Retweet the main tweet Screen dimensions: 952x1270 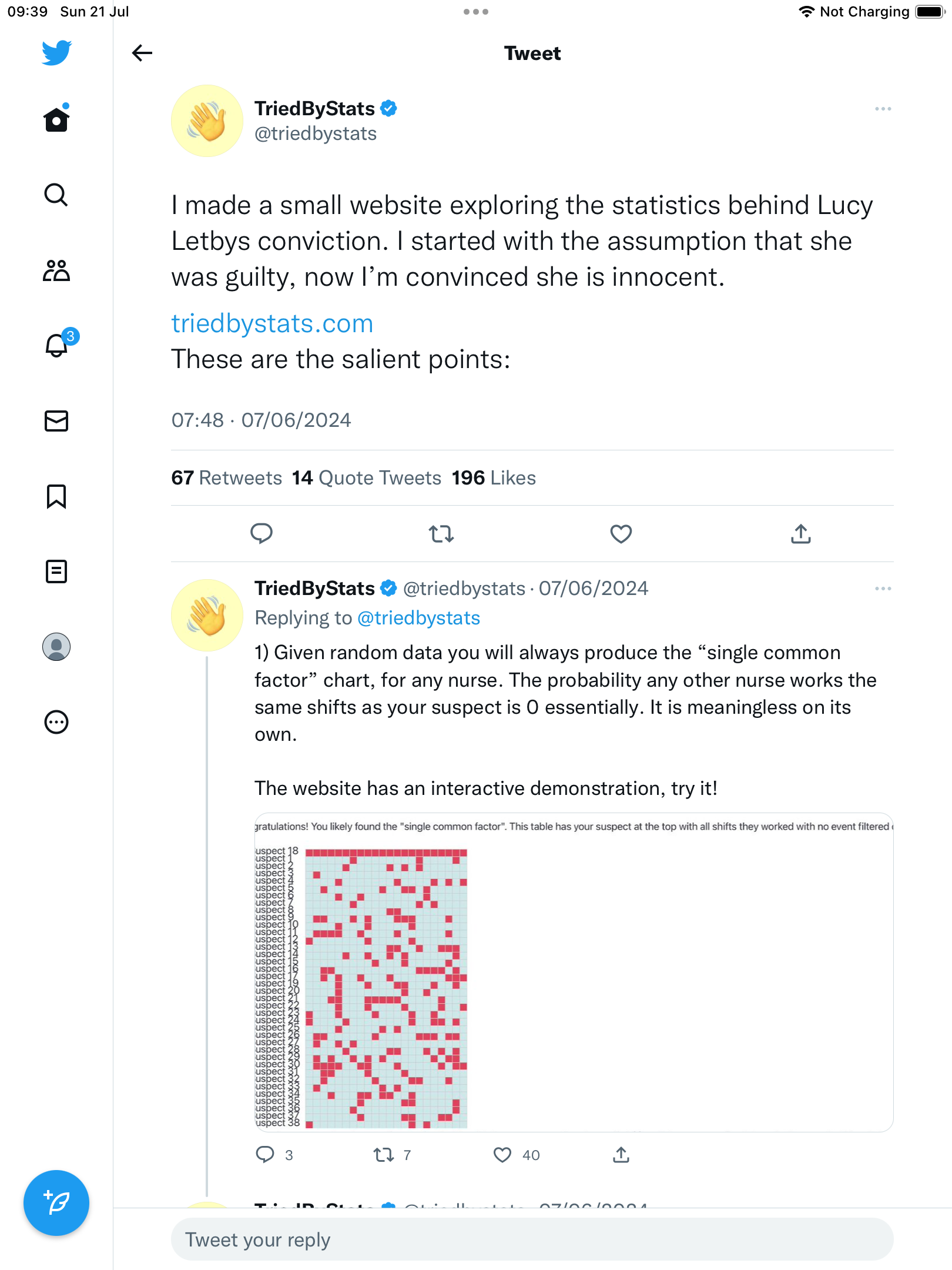[x=441, y=534]
